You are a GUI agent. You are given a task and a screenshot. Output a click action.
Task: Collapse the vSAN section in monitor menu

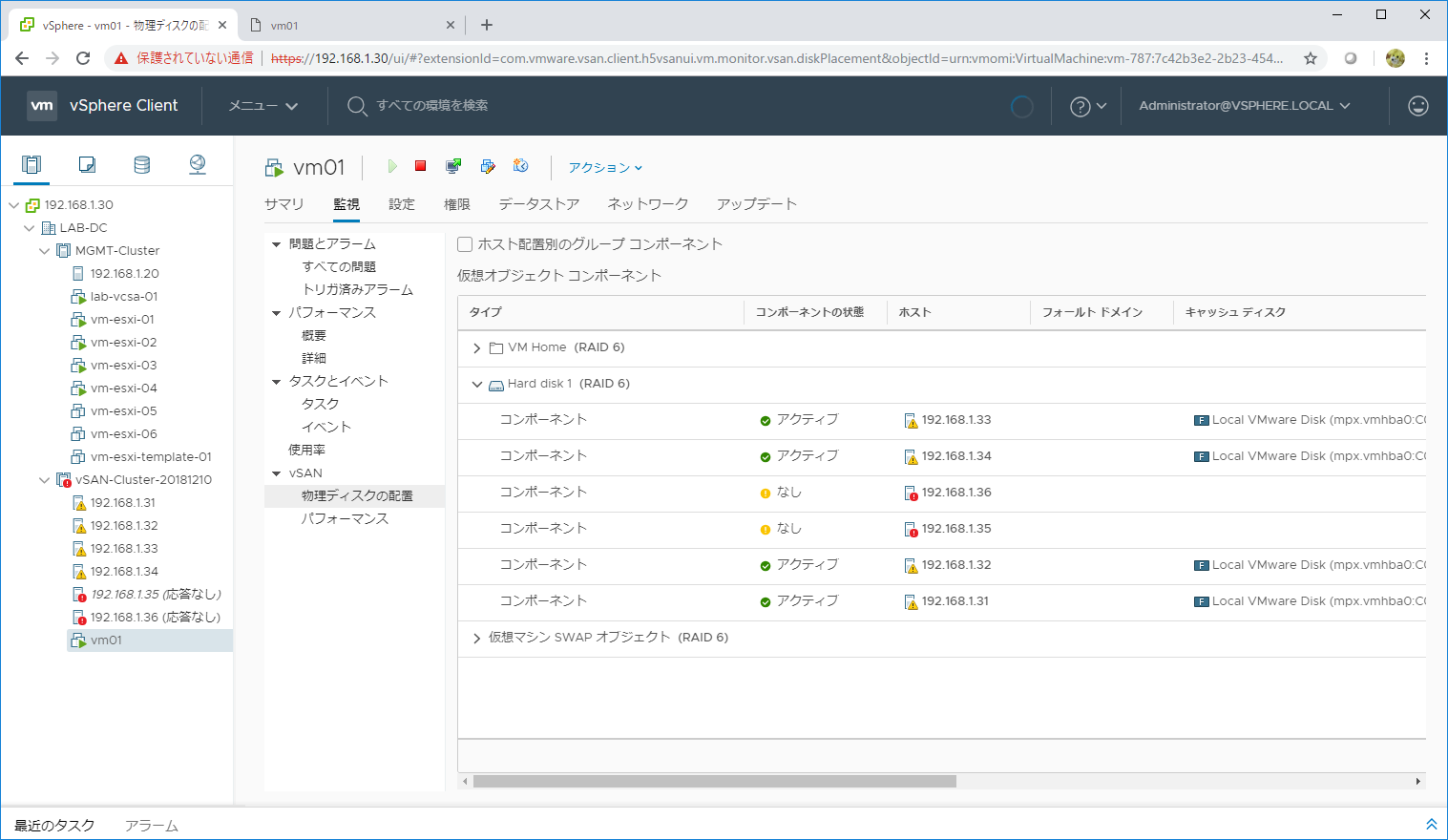click(277, 473)
